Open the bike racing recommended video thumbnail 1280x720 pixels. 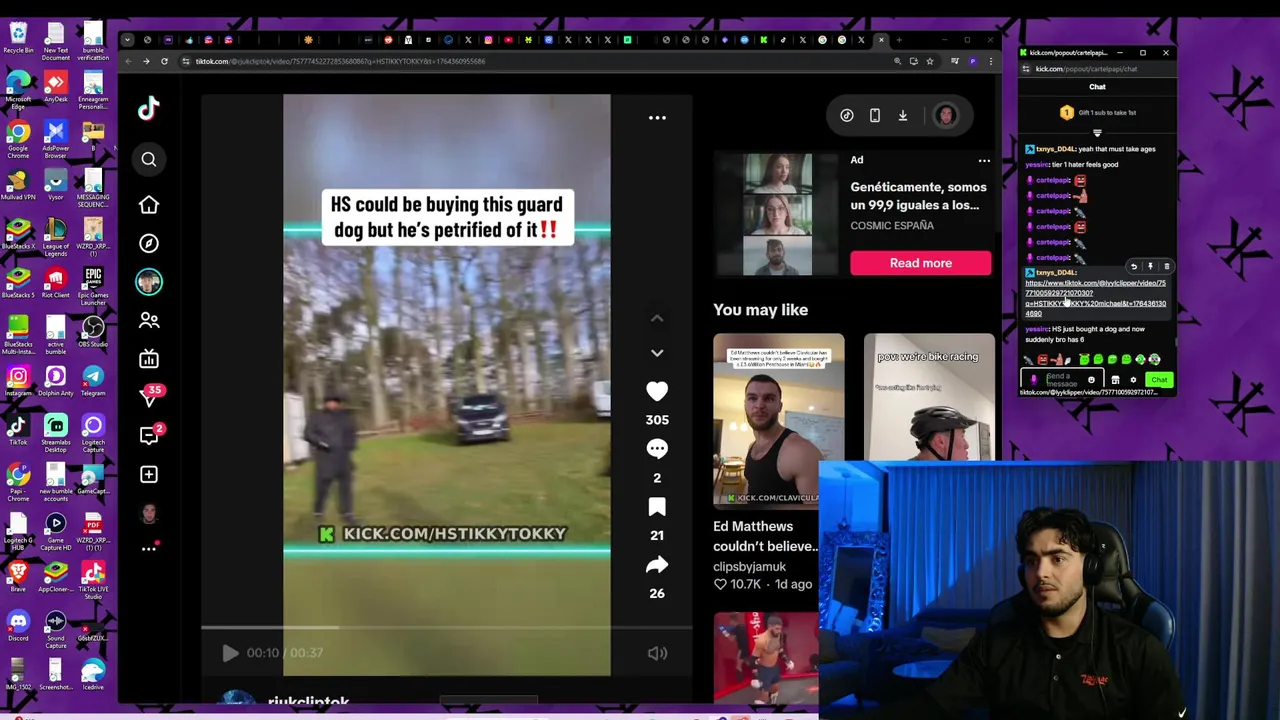click(929, 396)
